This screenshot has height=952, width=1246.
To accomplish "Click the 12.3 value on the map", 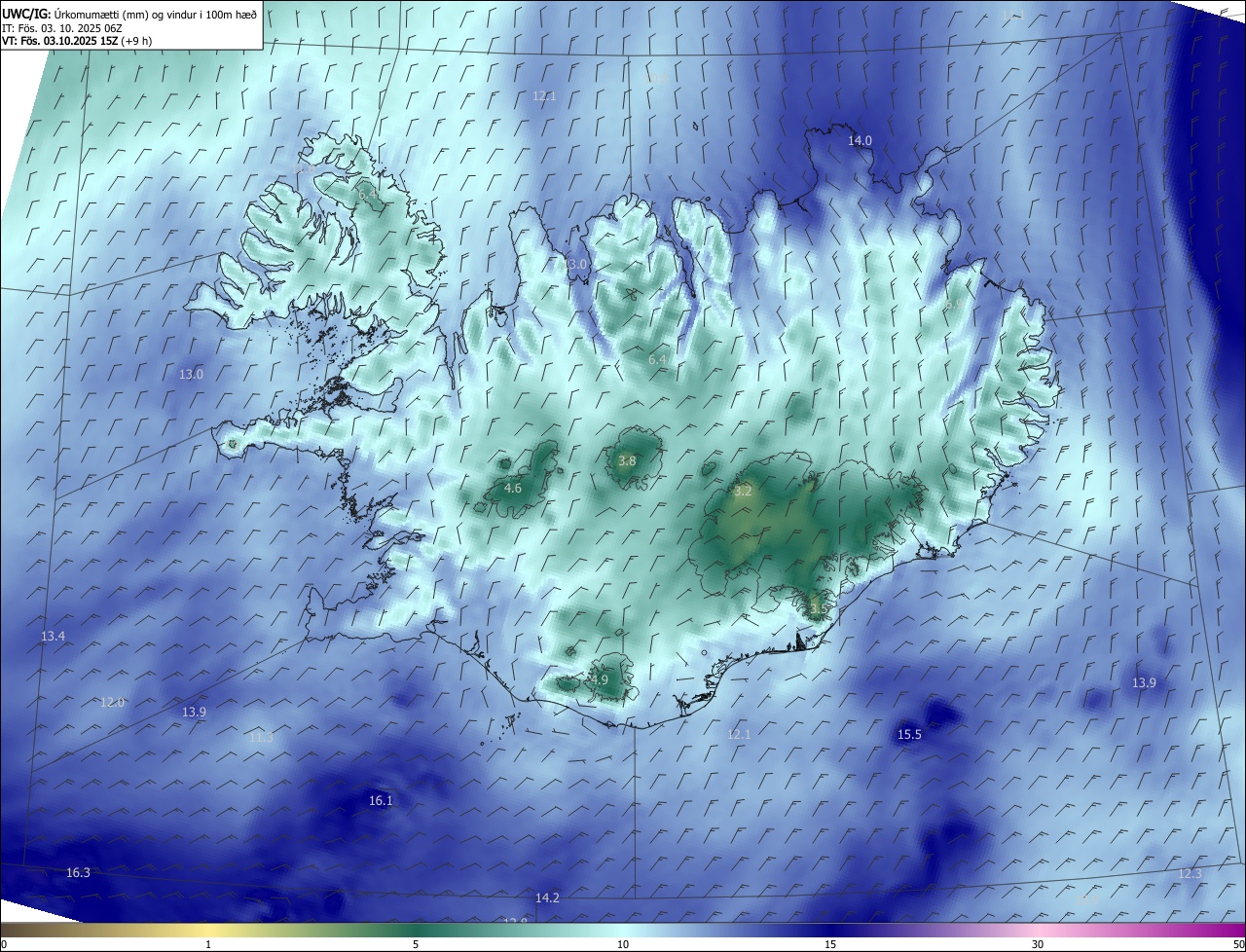I will pyautogui.click(x=1190, y=873).
